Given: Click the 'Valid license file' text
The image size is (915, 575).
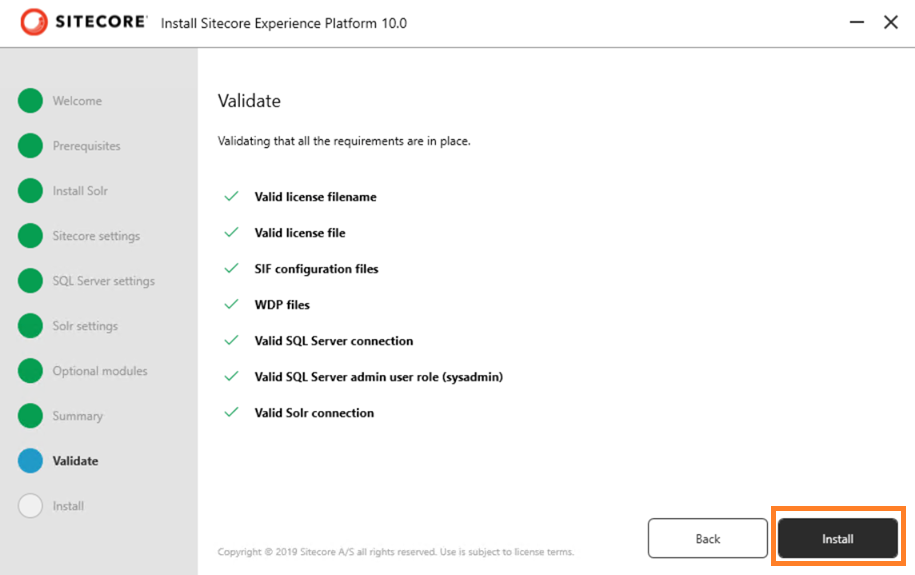Looking at the screenshot, I should click(300, 233).
